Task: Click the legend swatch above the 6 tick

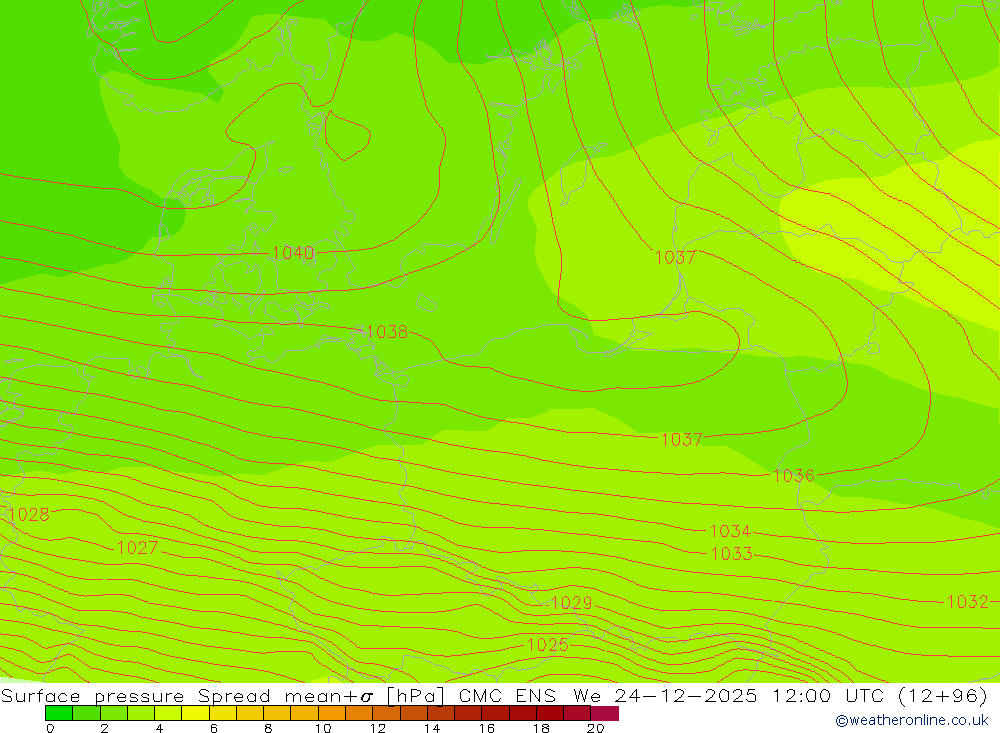Action: (223, 713)
